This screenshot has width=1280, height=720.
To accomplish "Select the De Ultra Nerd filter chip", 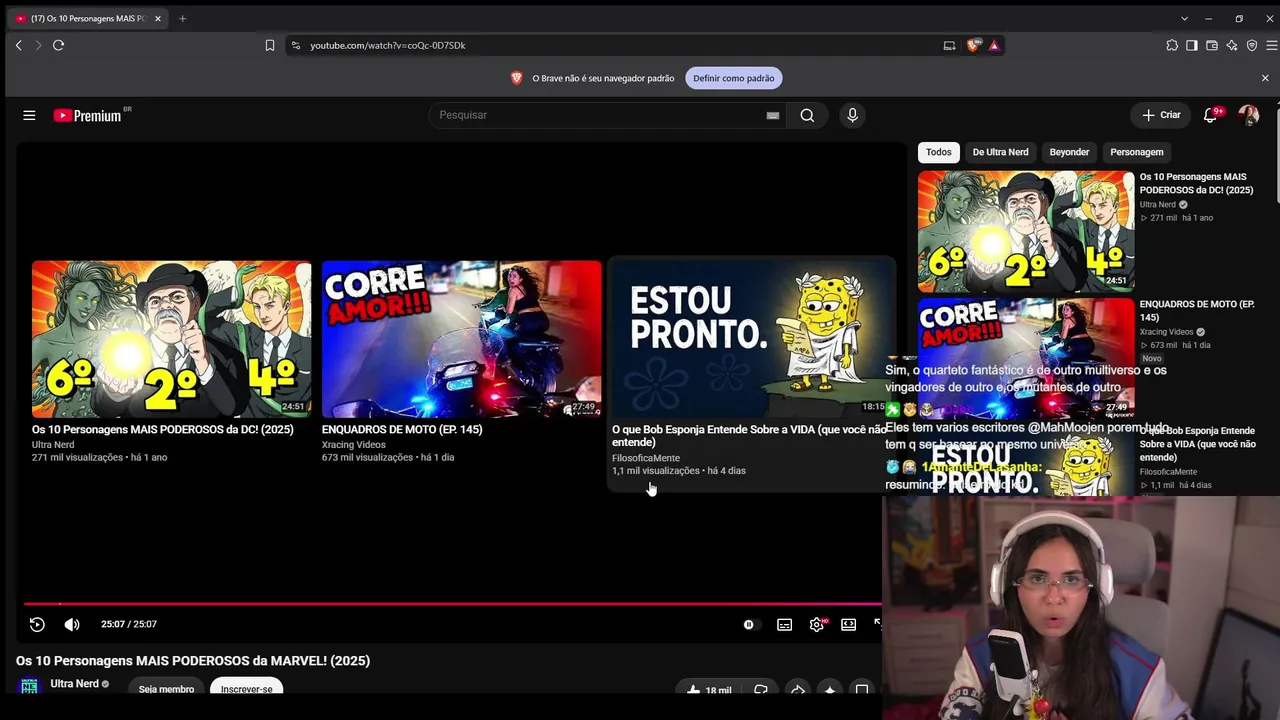I will pyautogui.click(x=1000, y=152).
